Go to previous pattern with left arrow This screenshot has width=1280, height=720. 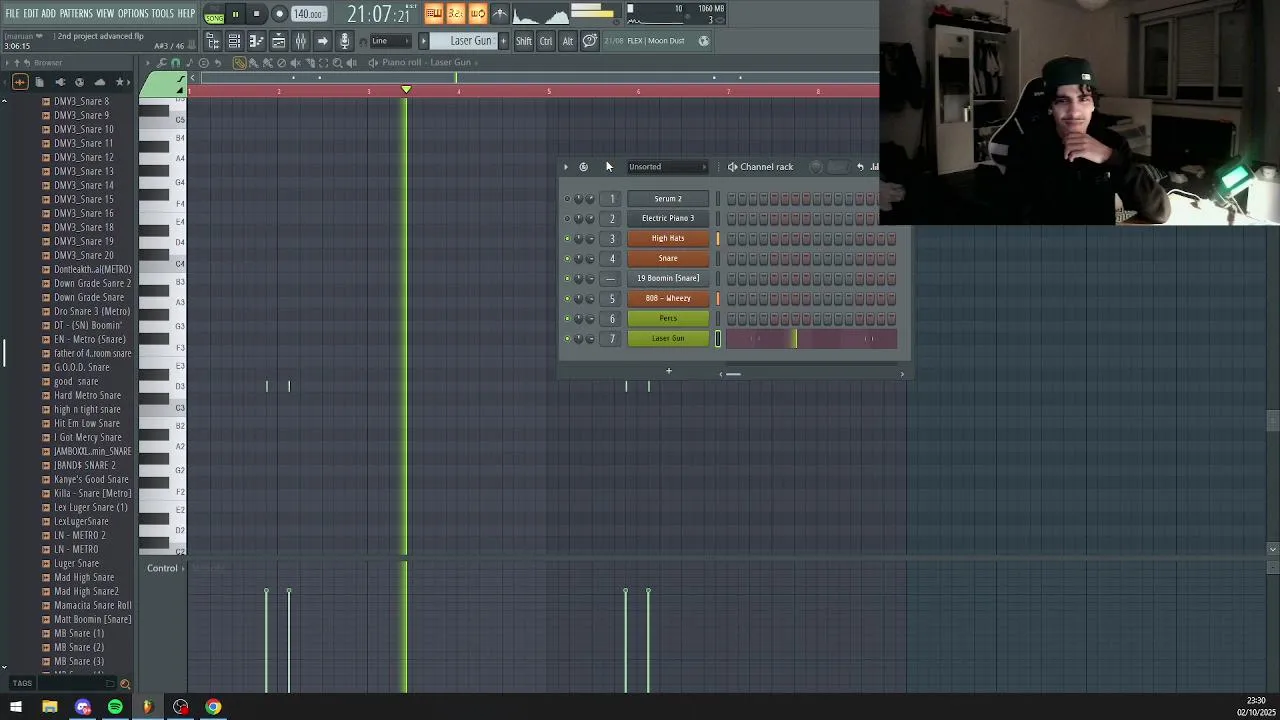click(423, 41)
